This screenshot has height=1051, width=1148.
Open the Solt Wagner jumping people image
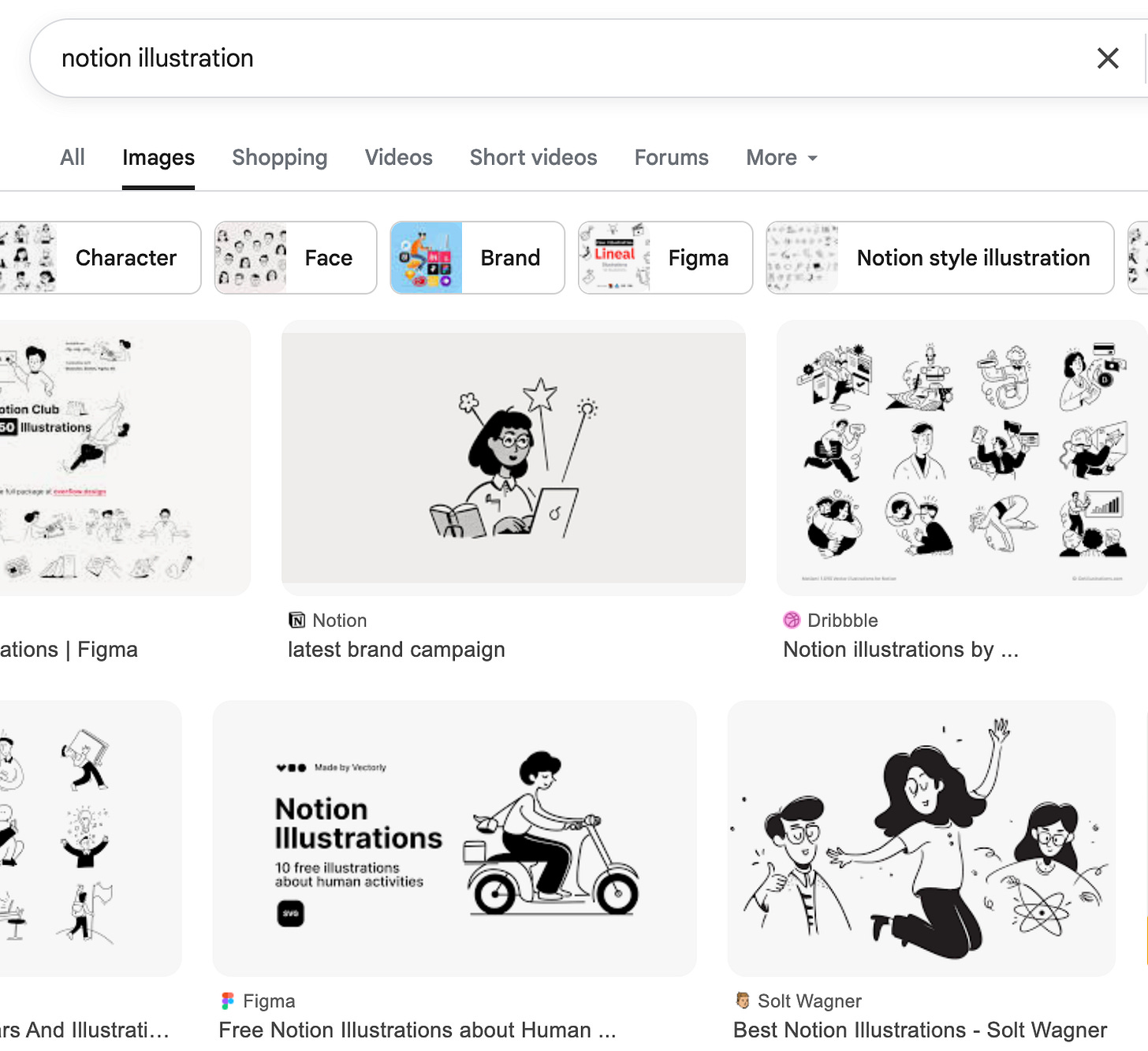click(x=921, y=838)
